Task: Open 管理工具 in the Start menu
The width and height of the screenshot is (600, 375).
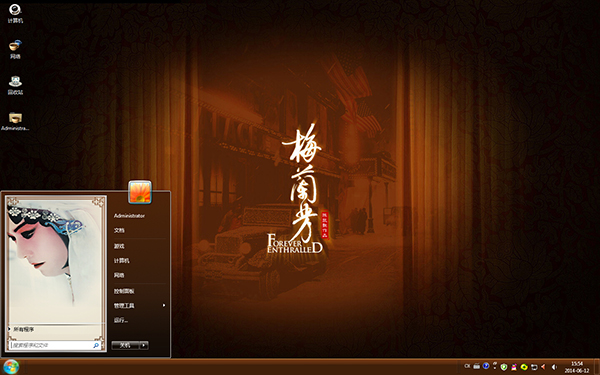Action: tap(124, 306)
